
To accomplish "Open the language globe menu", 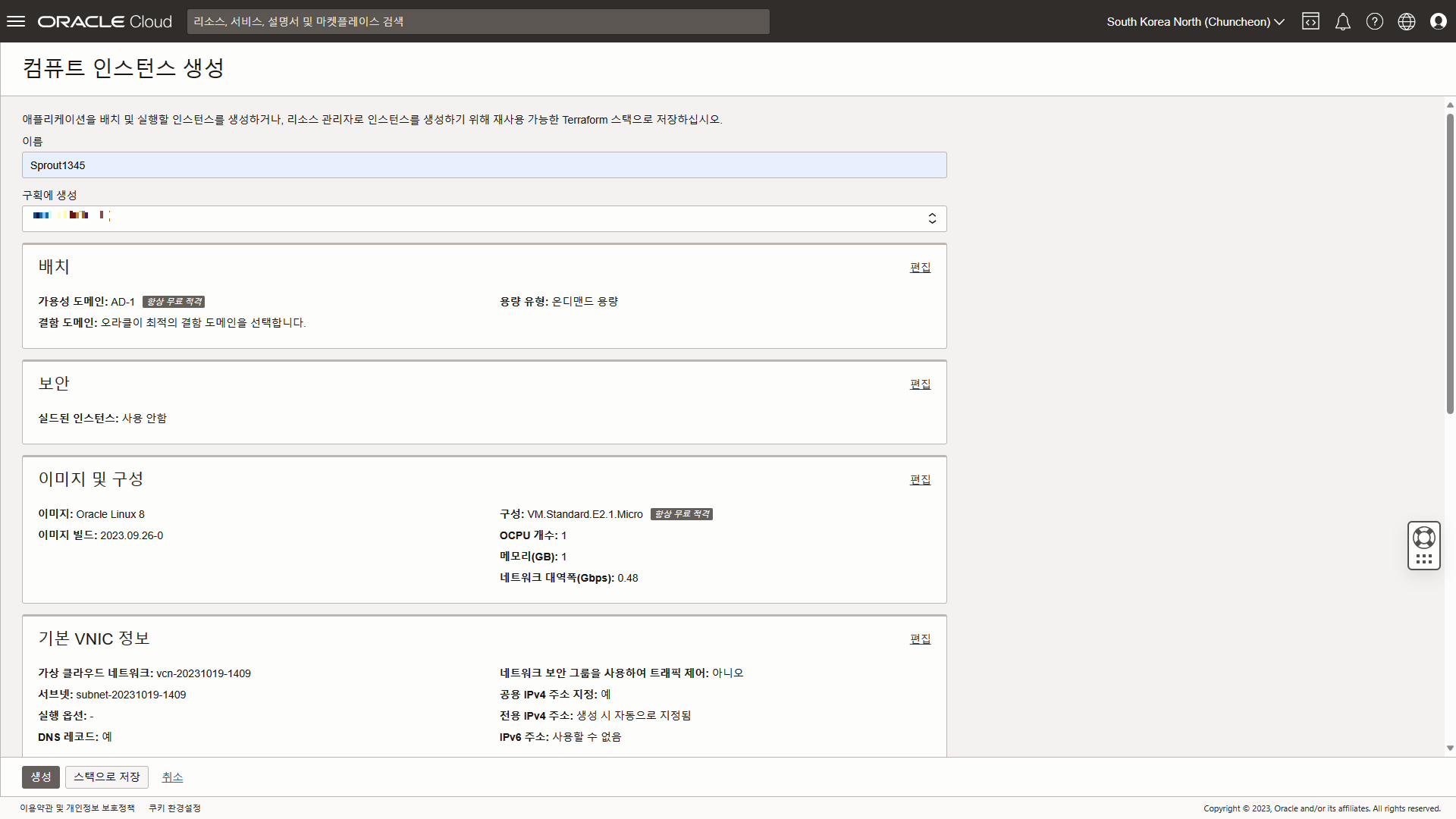I will 1406,21.
